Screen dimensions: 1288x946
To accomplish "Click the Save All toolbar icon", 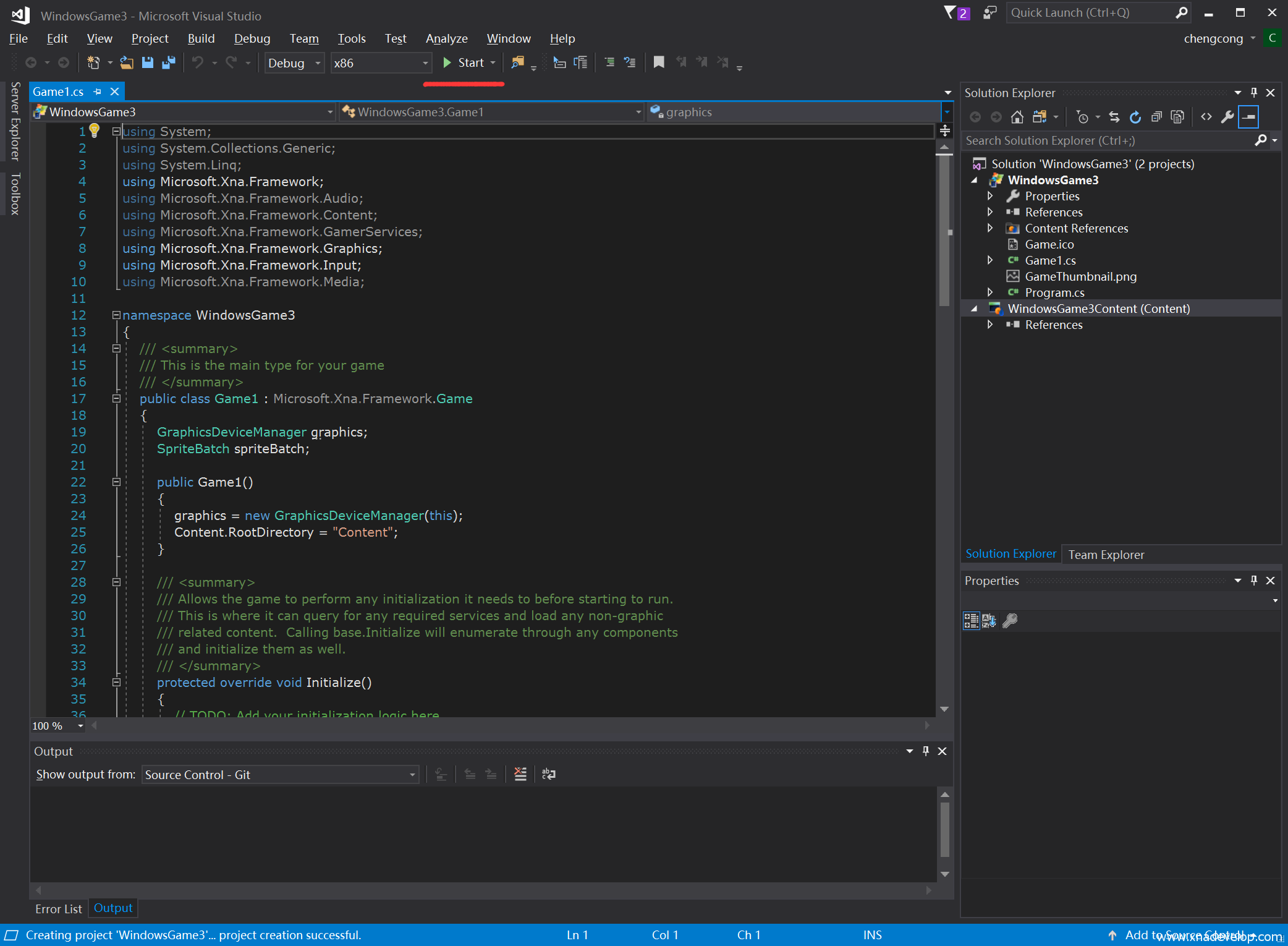I will coord(168,62).
